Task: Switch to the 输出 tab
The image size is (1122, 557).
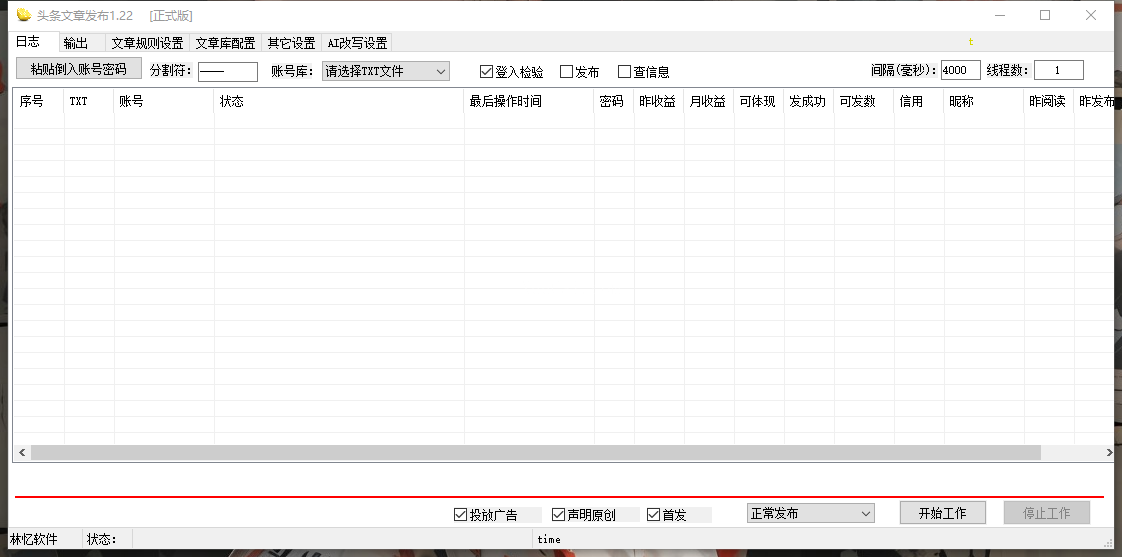Action: (x=76, y=43)
